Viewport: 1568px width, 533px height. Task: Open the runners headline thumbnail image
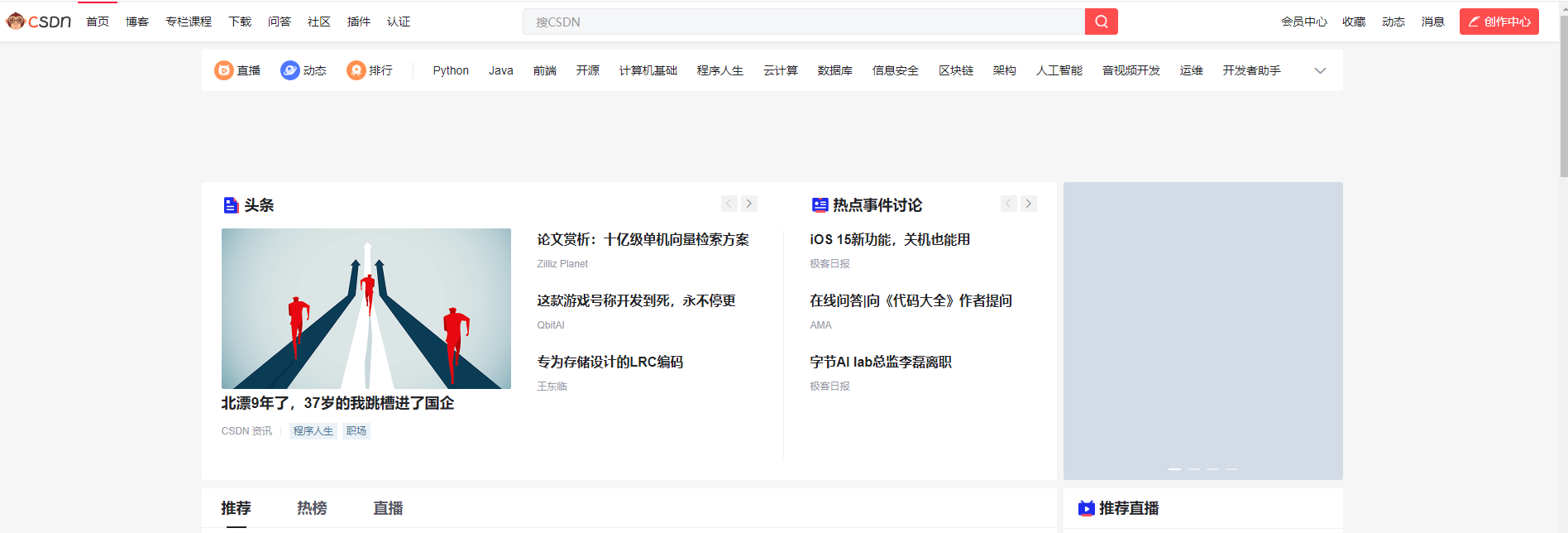[x=366, y=309]
